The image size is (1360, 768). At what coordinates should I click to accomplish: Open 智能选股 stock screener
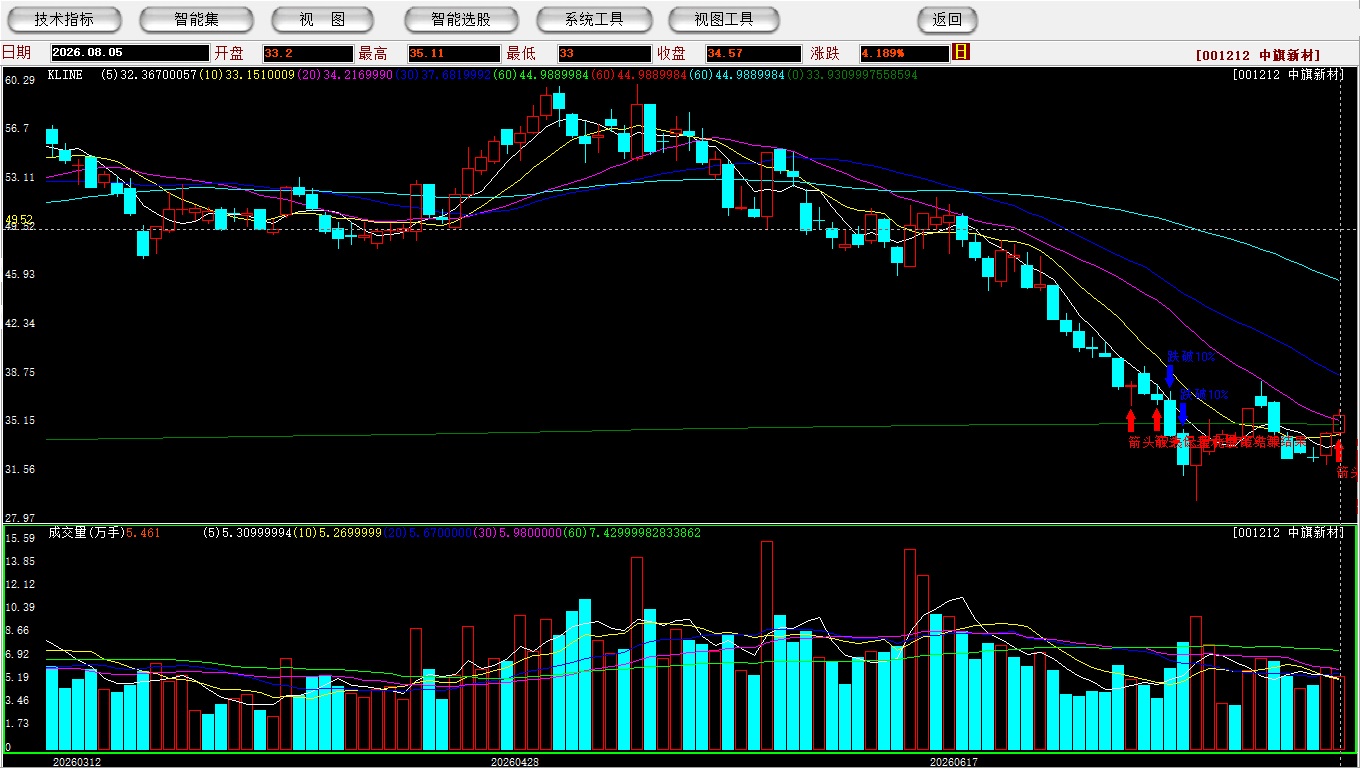click(461, 19)
